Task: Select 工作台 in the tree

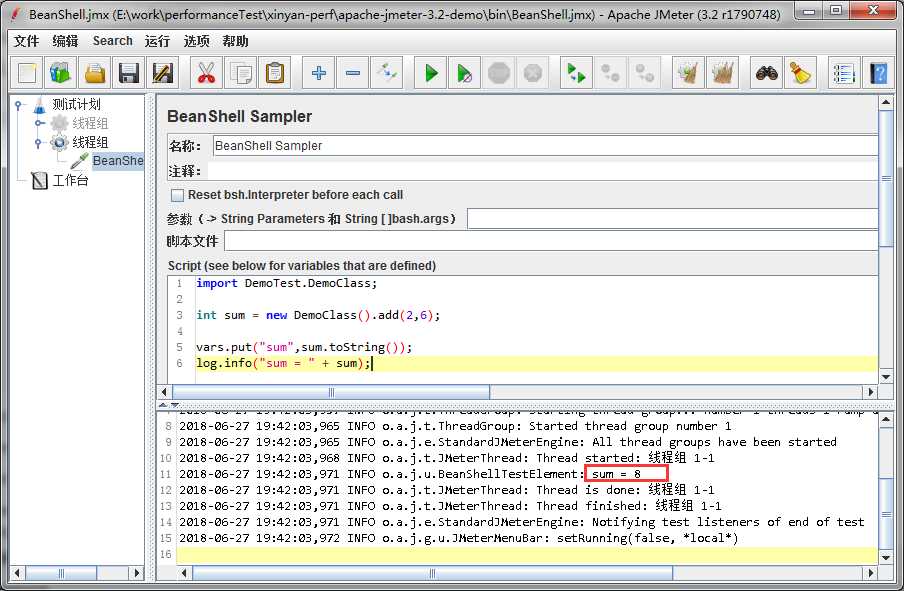Action: [70, 180]
